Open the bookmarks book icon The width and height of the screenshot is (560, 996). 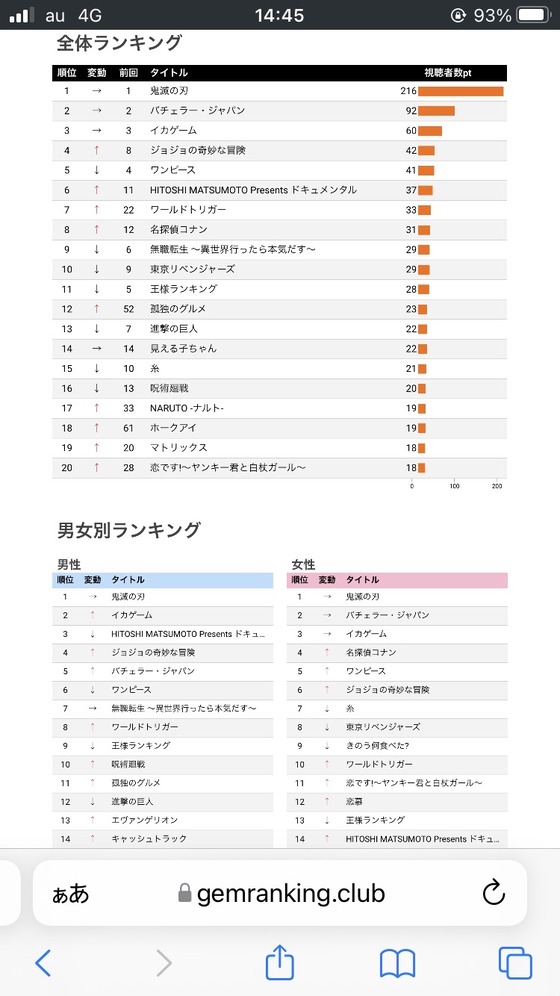[x=397, y=964]
